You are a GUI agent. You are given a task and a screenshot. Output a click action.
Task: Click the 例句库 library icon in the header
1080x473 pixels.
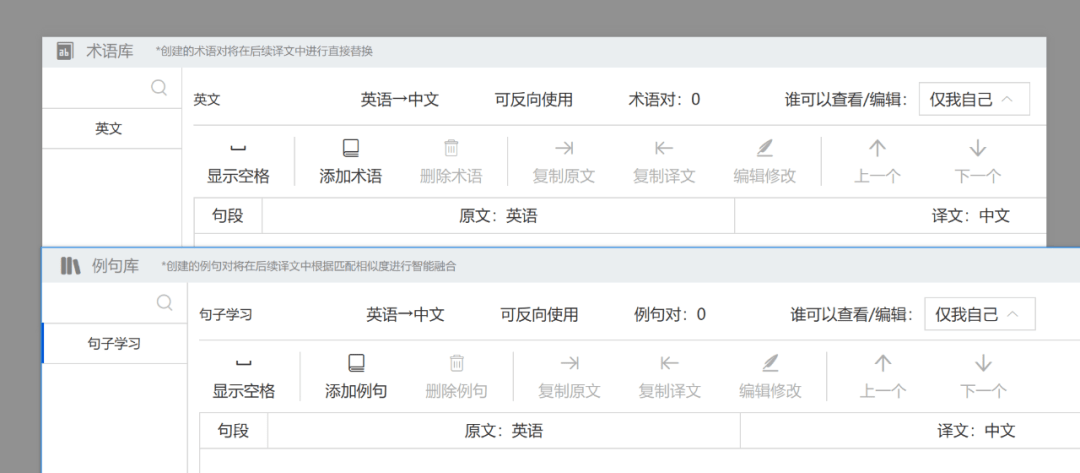[70, 266]
